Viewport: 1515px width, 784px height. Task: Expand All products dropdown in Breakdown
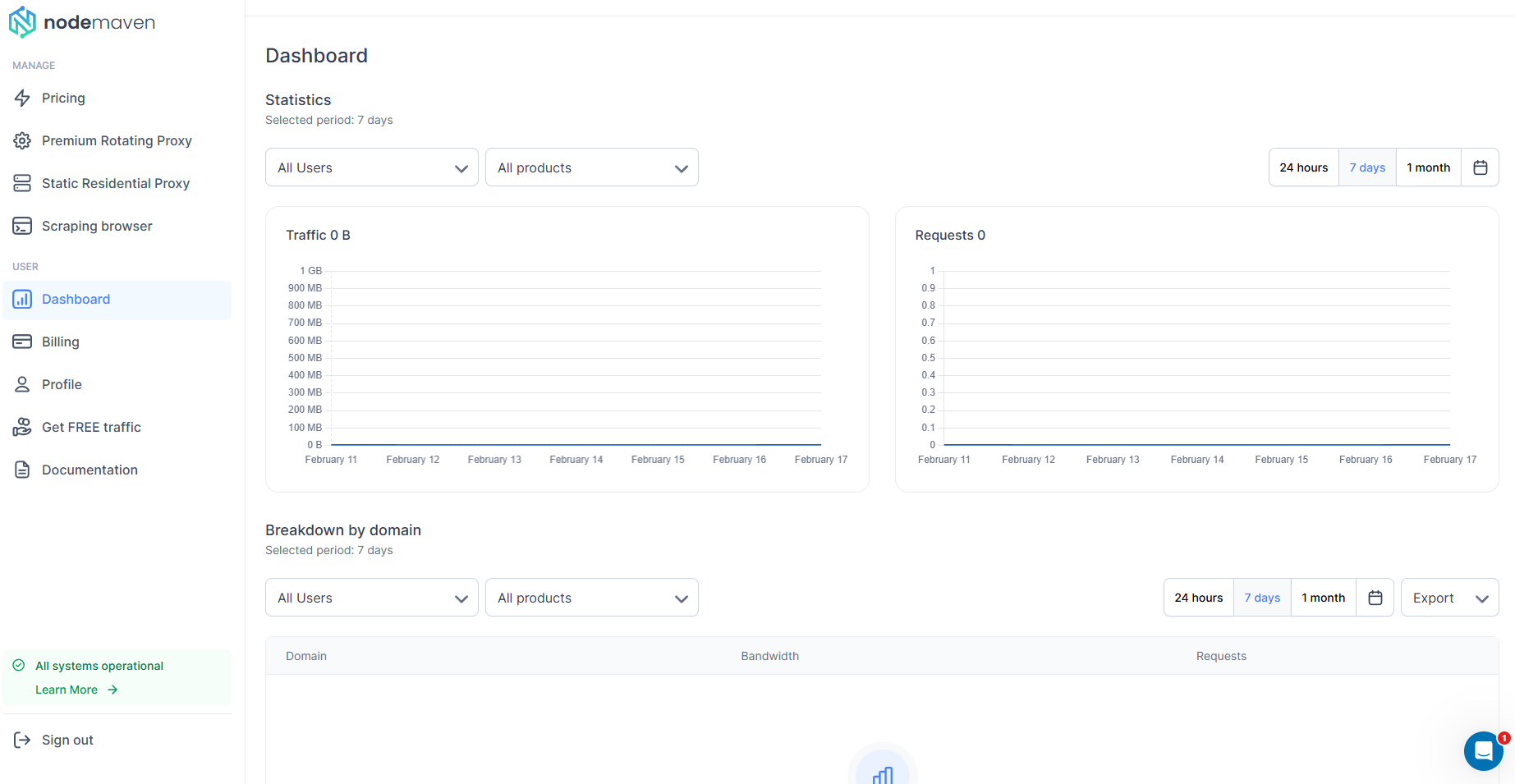[x=591, y=598]
